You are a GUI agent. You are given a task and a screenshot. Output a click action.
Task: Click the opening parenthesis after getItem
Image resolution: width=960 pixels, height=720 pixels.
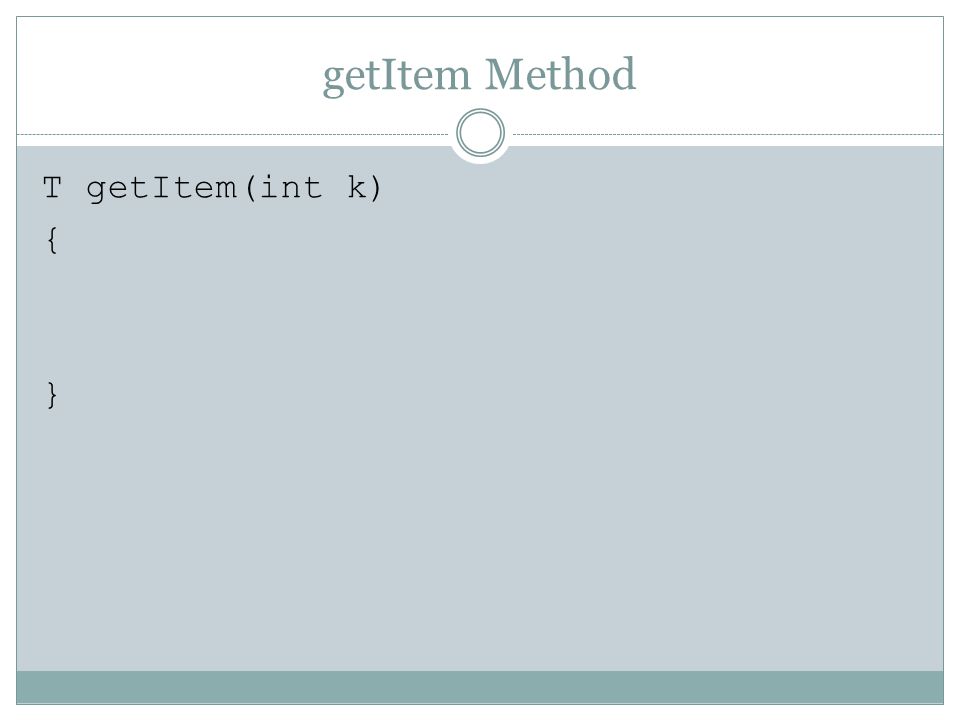pyautogui.click(x=250, y=188)
